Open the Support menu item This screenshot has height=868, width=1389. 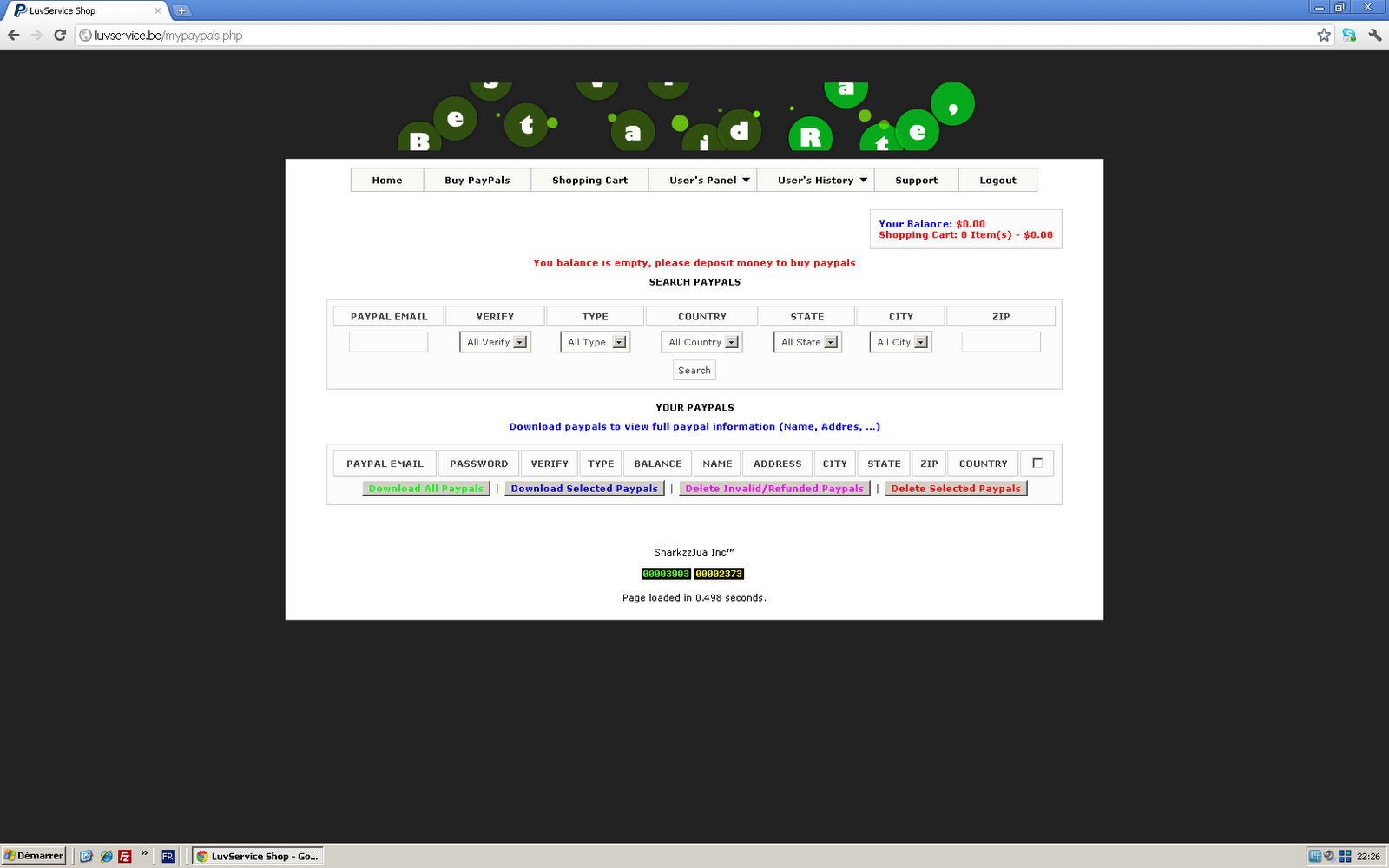point(917,180)
